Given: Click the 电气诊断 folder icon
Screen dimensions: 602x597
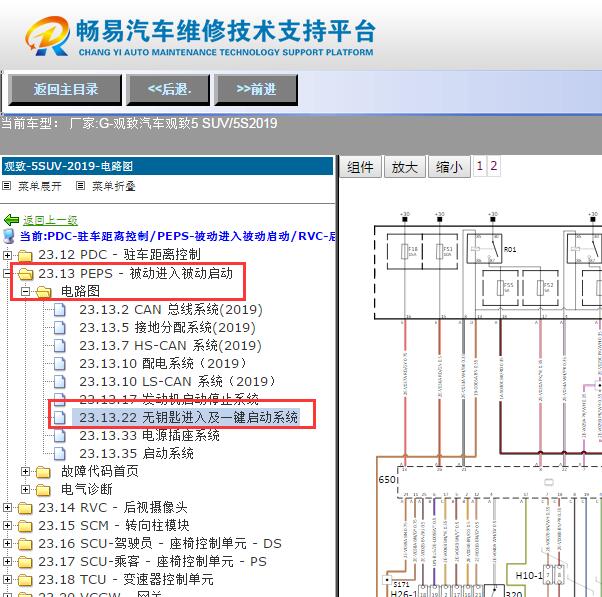Looking at the screenshot, I should [x=43, y=490].
